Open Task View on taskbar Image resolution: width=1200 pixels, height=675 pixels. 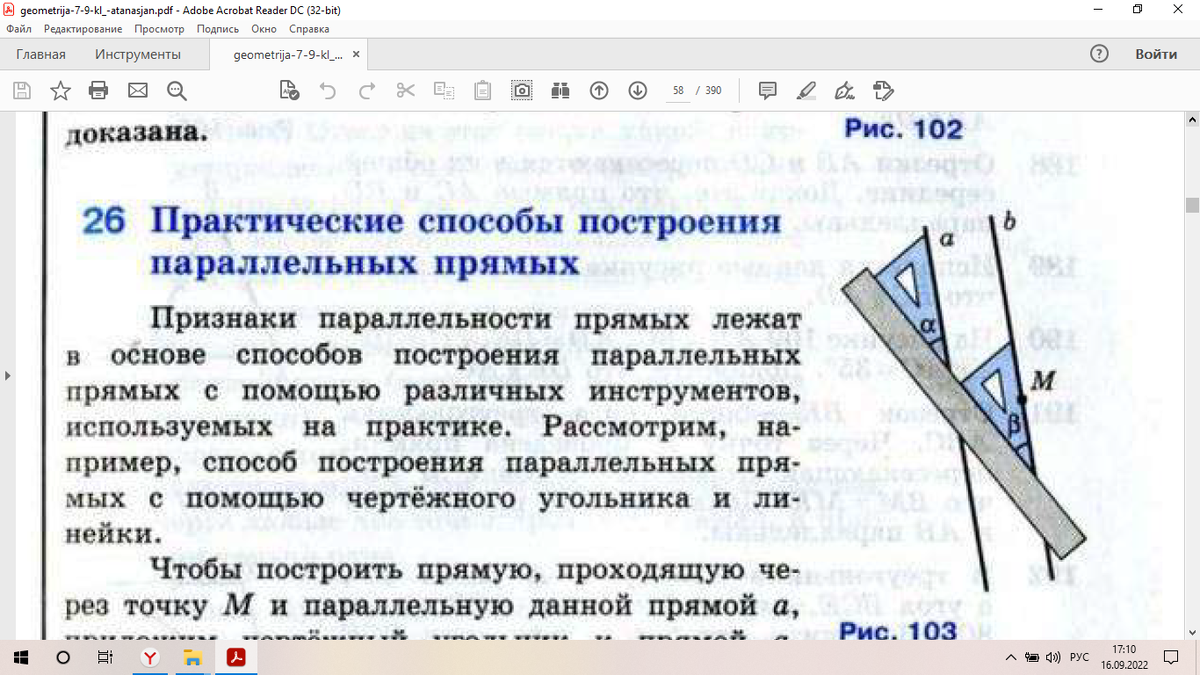104,657
